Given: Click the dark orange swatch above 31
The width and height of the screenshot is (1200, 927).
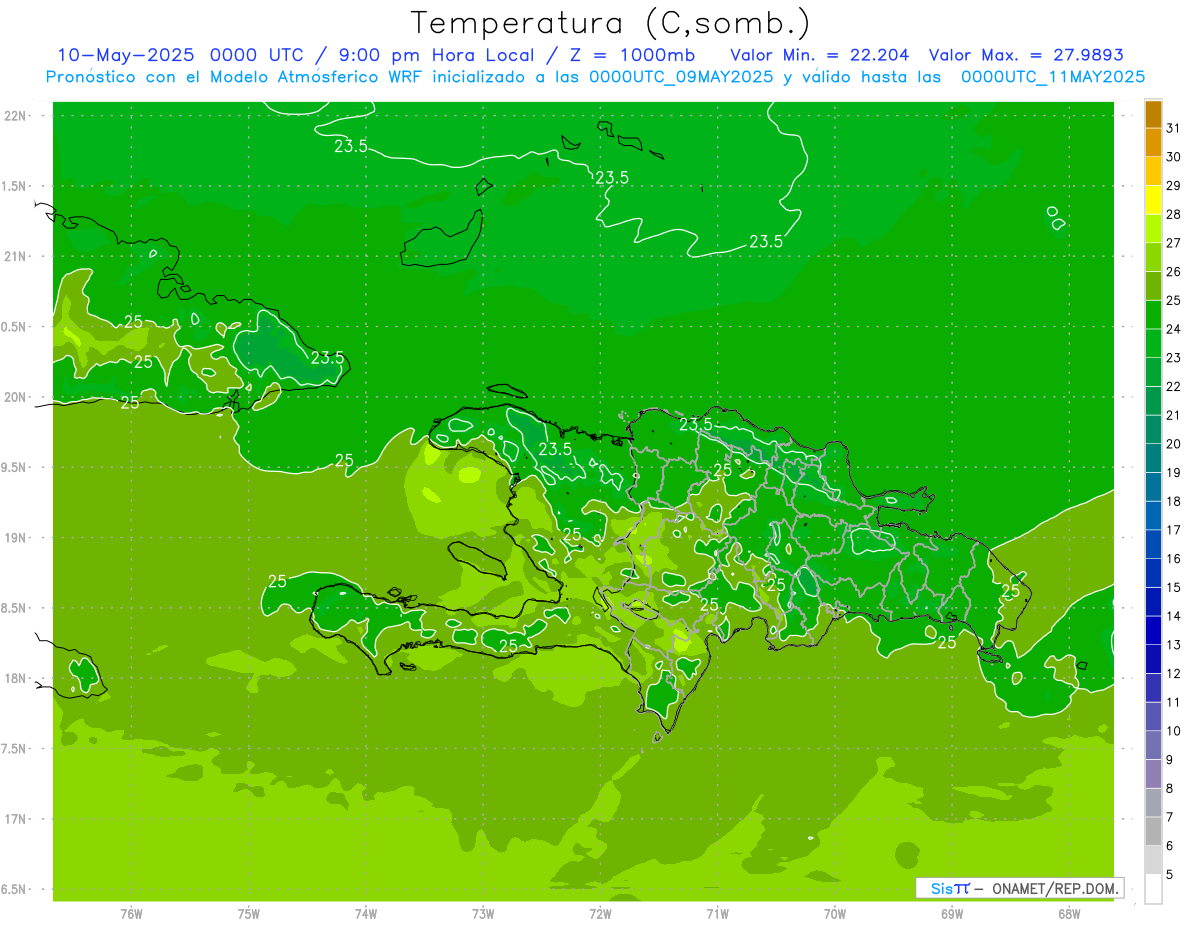Looking at the screenshot, I should coord(1153,115).
